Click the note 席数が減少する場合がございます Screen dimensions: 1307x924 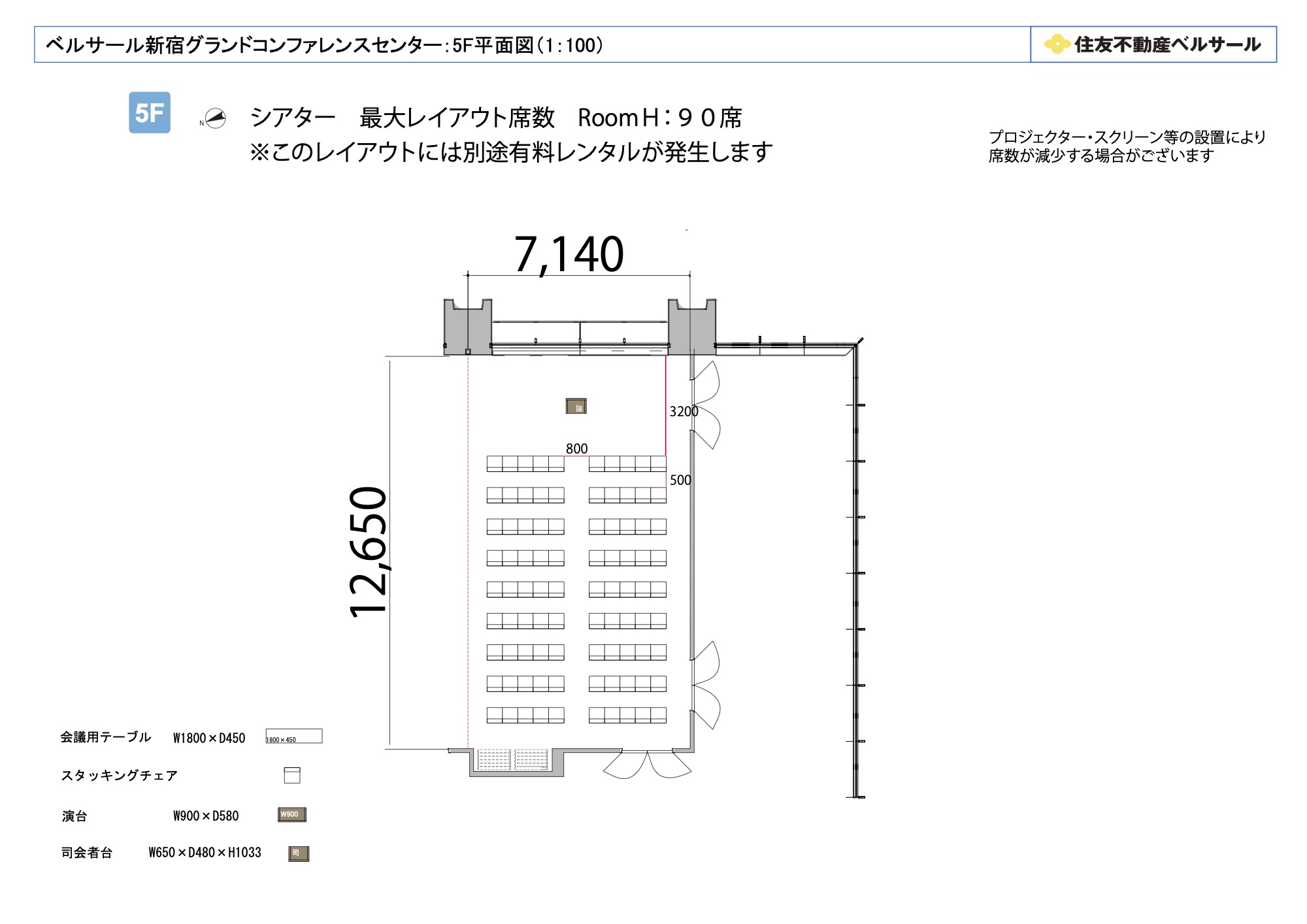pos(1101,156)
